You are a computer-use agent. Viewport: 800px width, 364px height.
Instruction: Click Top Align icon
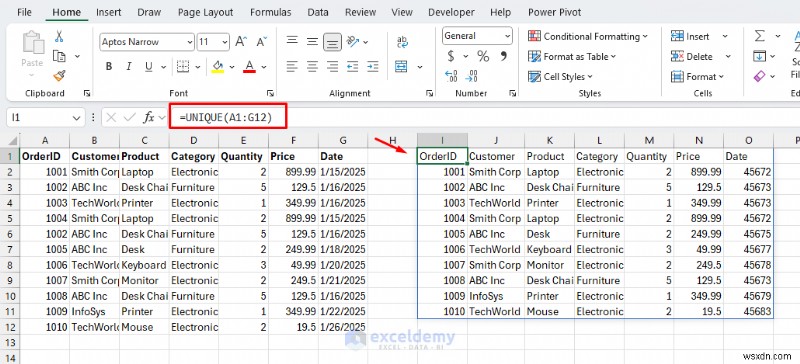click(292, 40)
